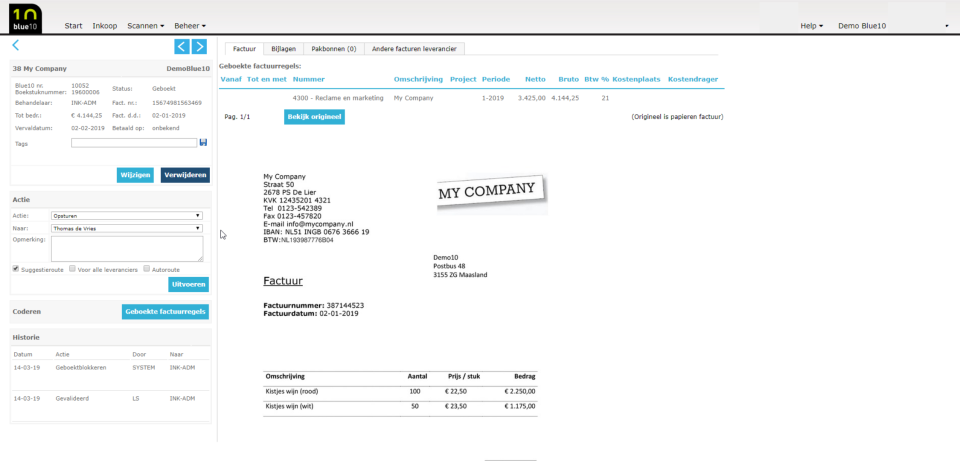
Task: Expand the Beheer menu
Action: click(190, 26)
